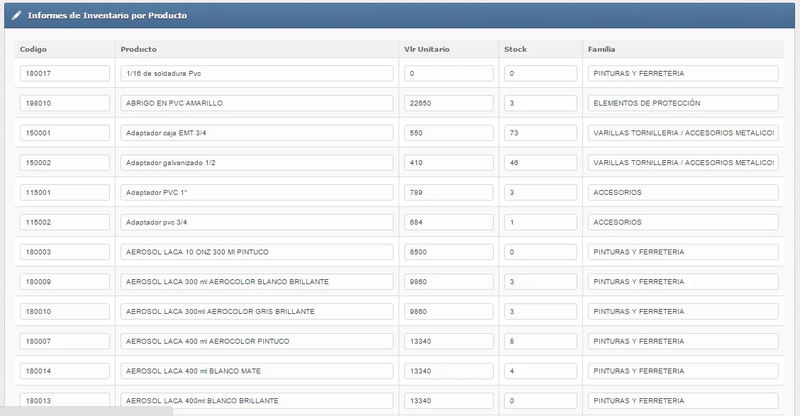This screenshot has height=416, width=800.
Task: Select the code field containing 115001
Action: click(63, 192)
